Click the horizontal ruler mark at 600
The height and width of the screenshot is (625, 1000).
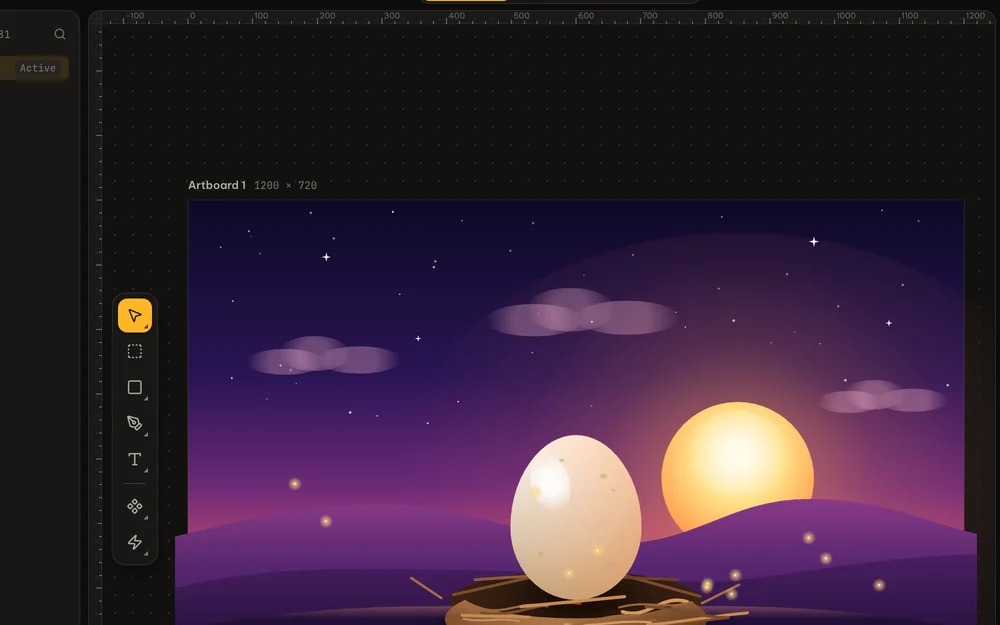[x=585, y=16]
